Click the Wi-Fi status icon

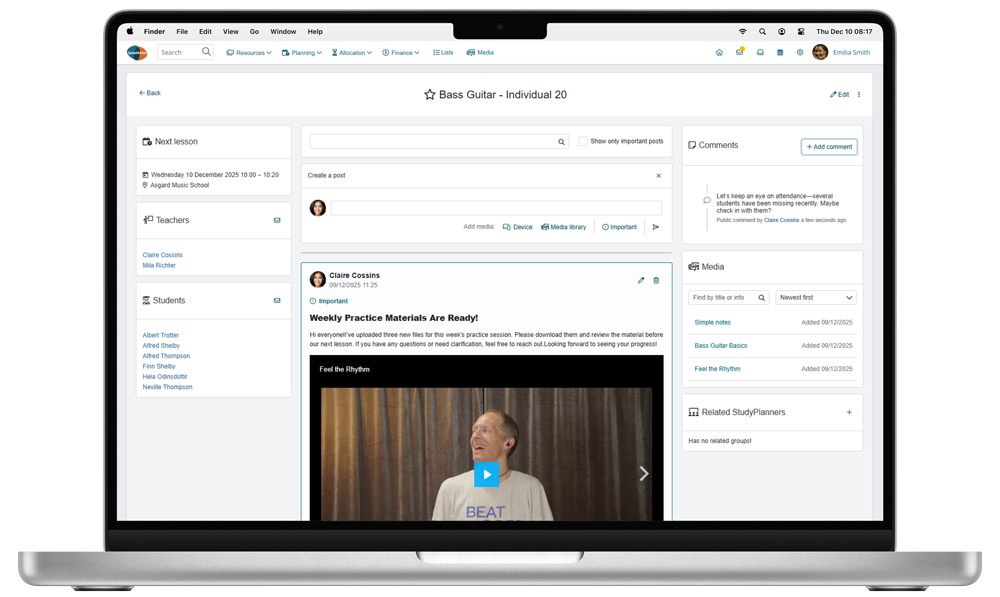click(x=742, y=31)
